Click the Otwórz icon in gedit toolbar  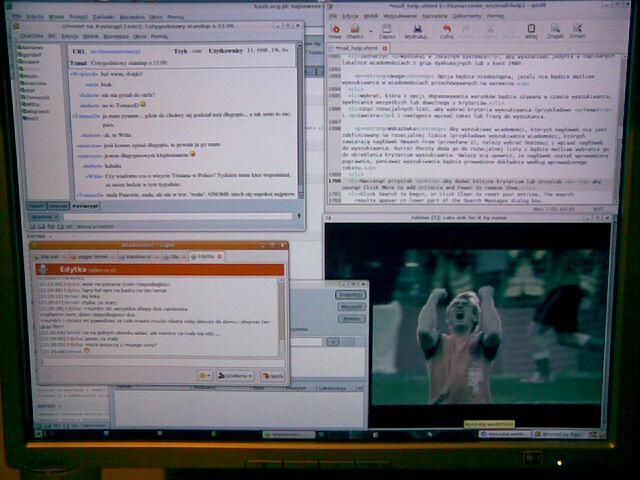pyautogui.click(x=355, y=31)
